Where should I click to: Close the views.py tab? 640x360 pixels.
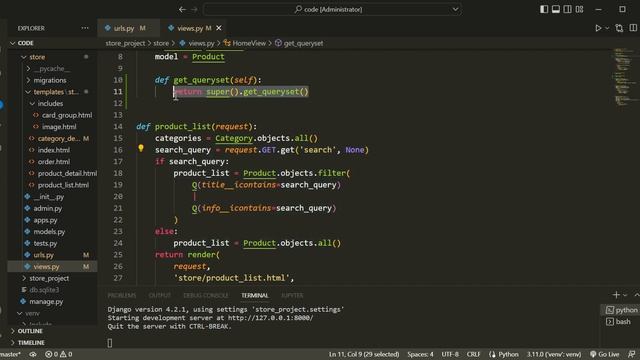pos(219,28)
